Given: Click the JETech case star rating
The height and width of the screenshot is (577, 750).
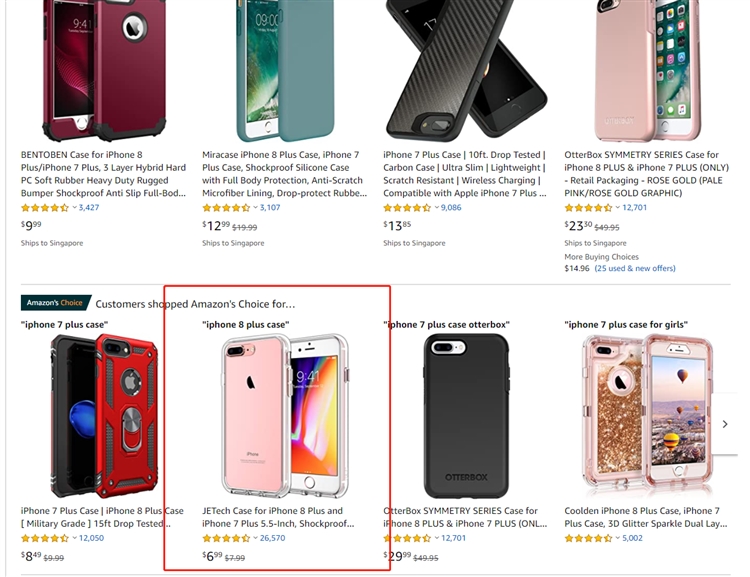Looking at the screenshot, I should coord(226,538).
